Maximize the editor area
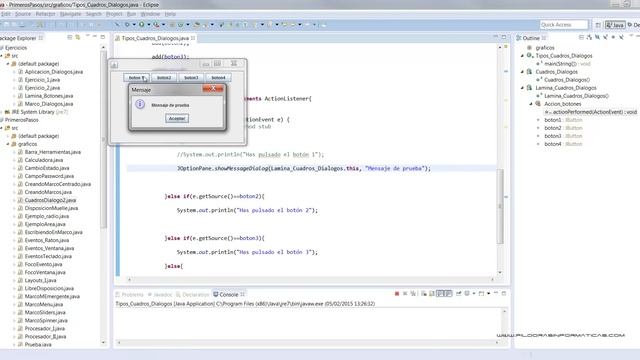 click(x=504, y=37)
